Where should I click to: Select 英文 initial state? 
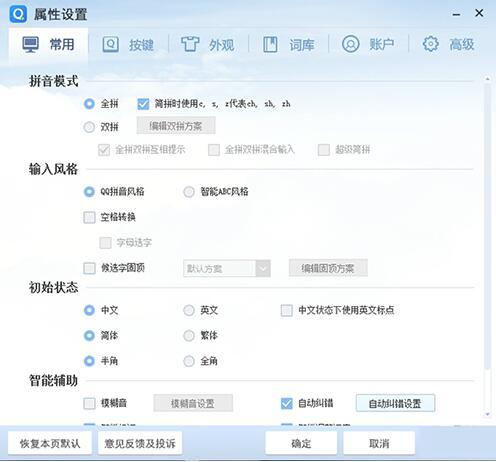189,310
